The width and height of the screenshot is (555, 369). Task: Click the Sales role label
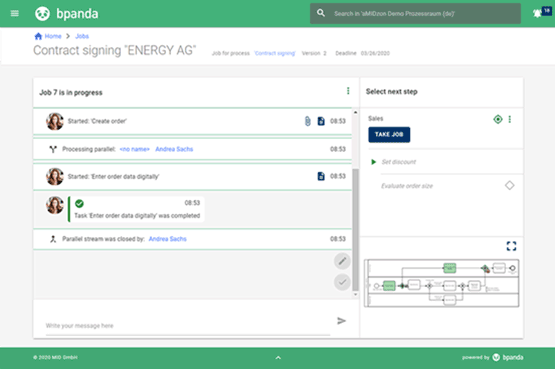click(376, 119)
